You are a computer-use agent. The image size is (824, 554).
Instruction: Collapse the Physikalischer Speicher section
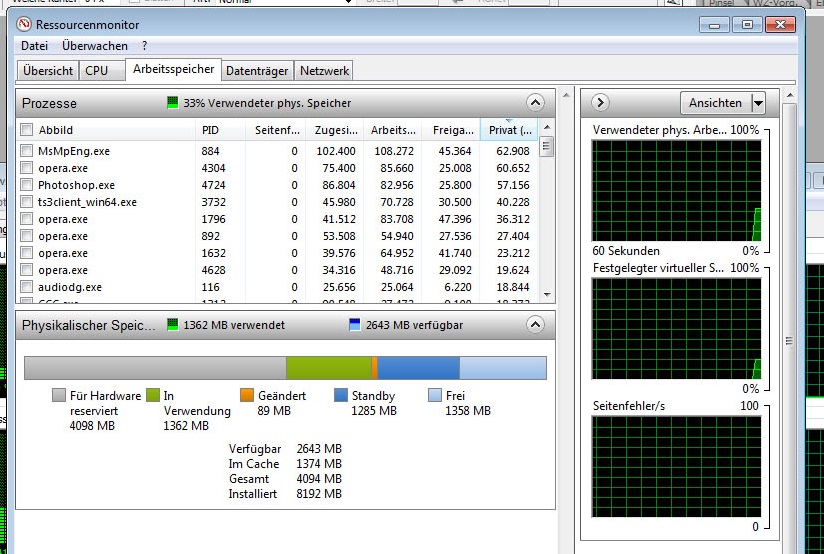[x=535, y=325]
